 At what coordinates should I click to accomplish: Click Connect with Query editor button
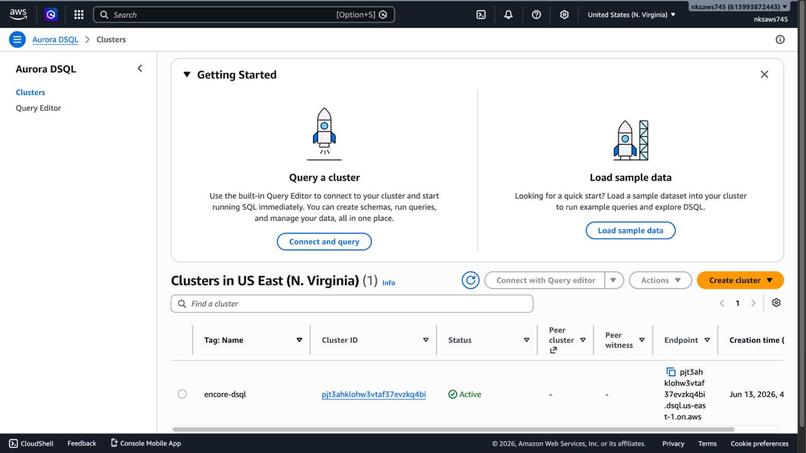545,280
